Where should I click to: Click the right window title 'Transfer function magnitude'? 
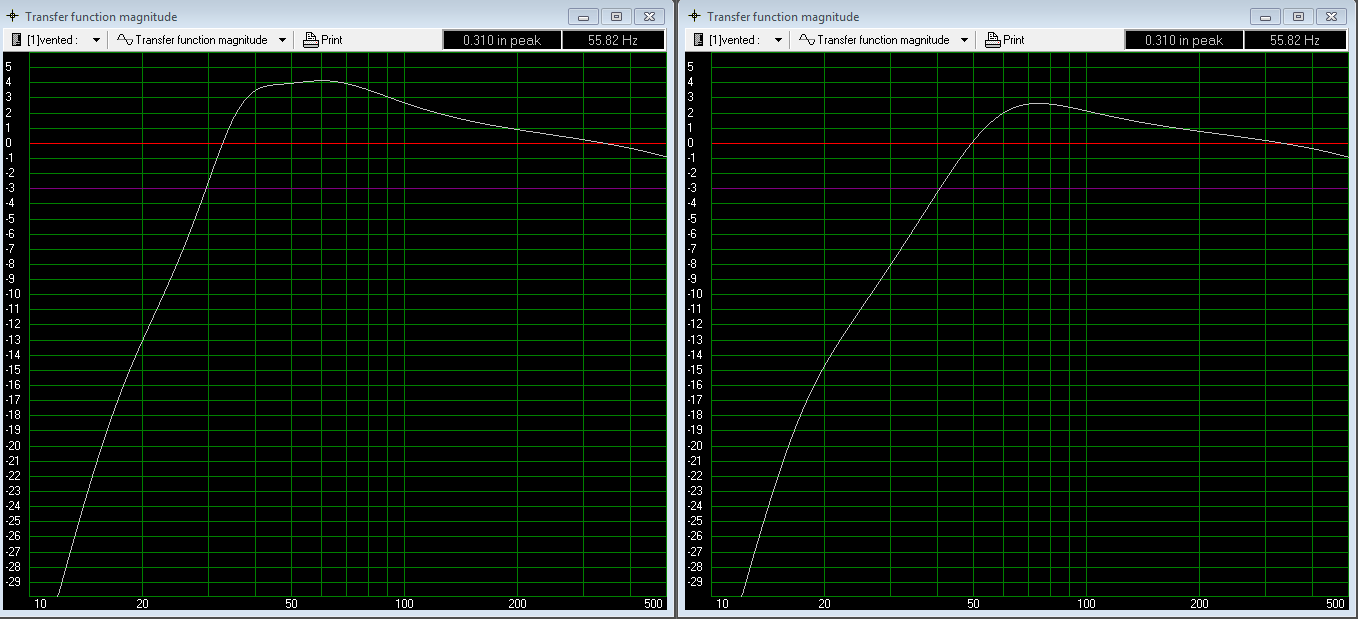click(783, 17)
